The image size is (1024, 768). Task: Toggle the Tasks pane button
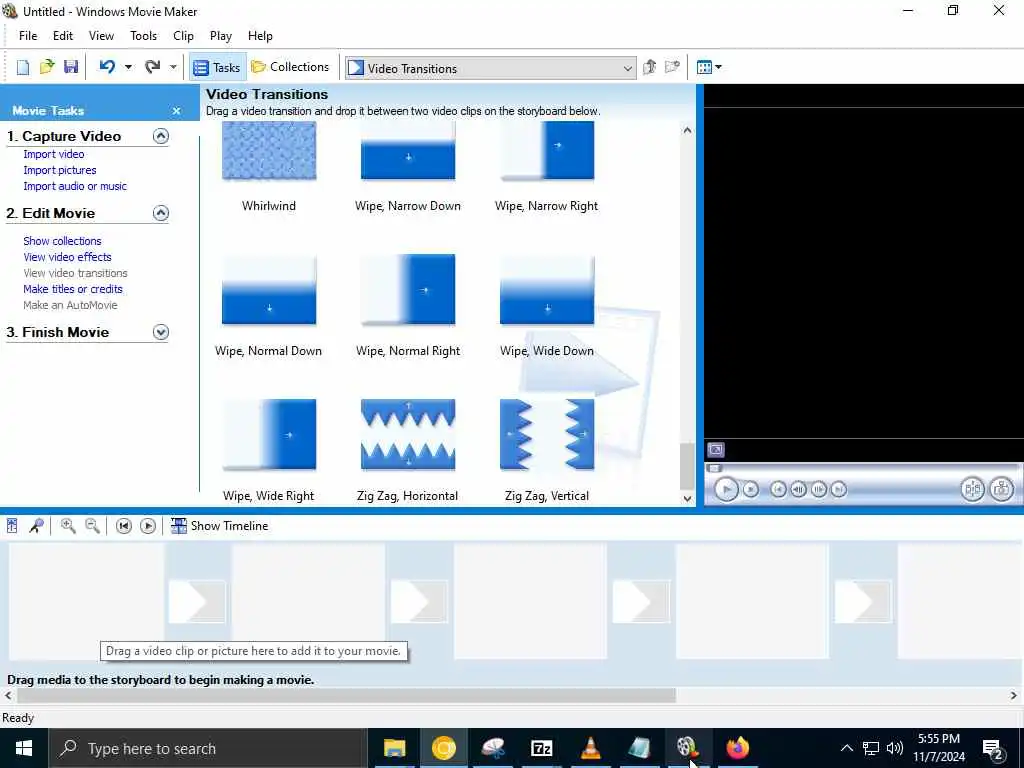click(217, 67)
